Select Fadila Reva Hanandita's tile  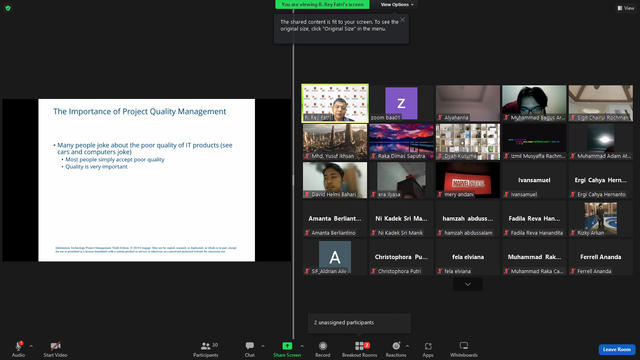[534, 218]
